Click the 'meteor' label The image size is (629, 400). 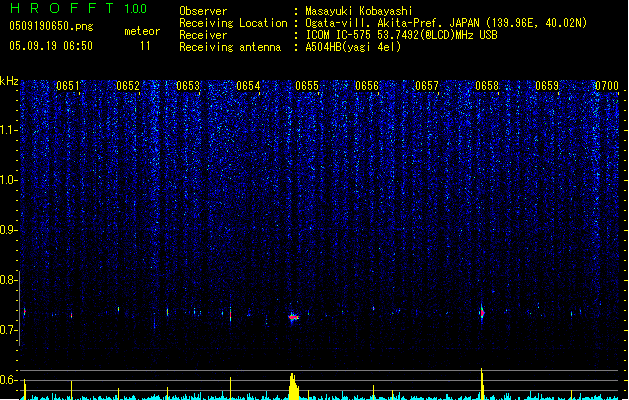[x=142, y=31]
